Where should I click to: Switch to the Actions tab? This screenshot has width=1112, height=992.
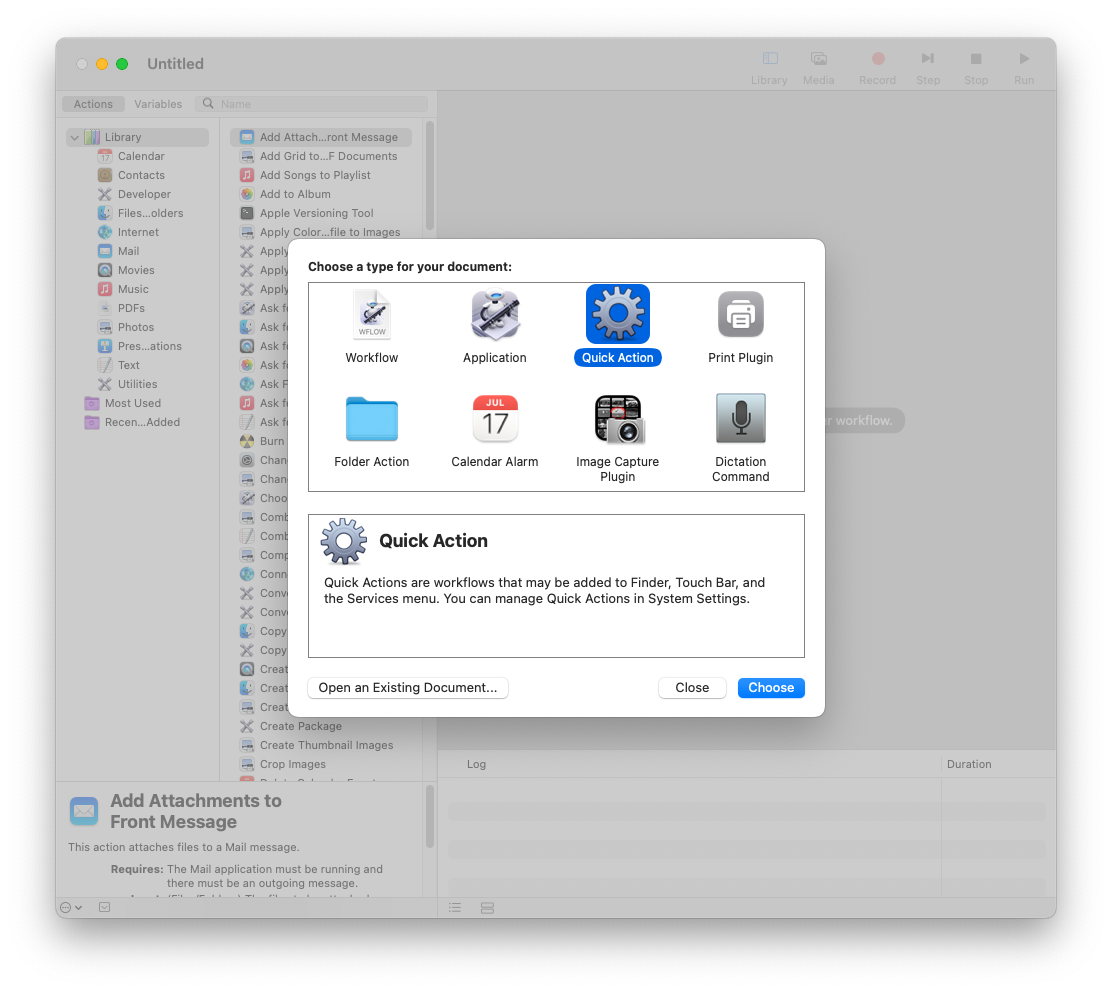(94, 104)
